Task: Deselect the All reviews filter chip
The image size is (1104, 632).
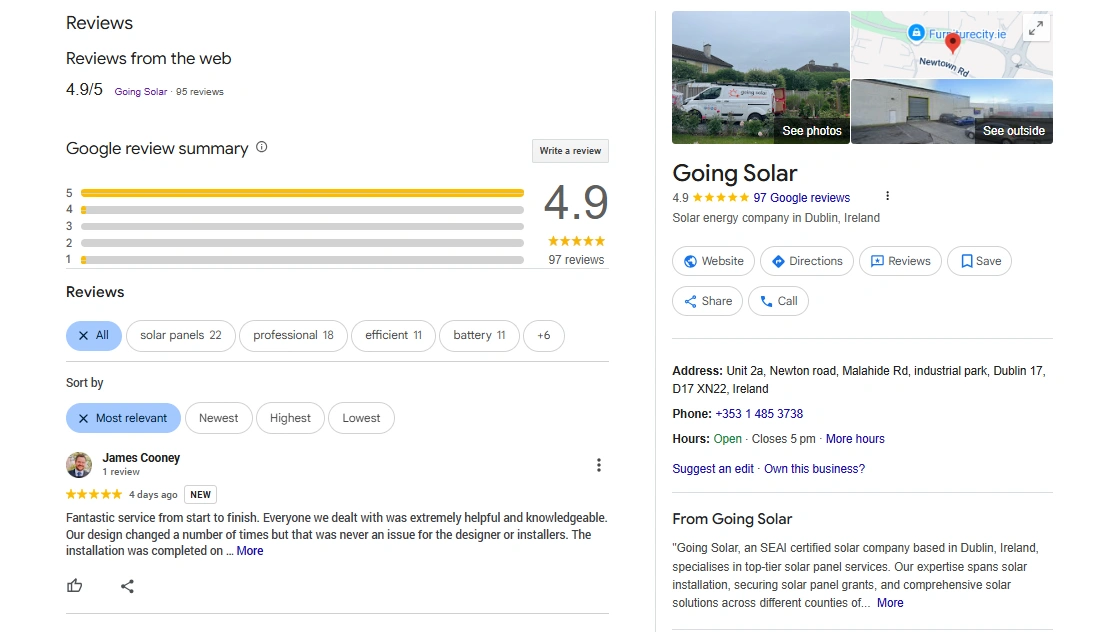Action: (x=94, y=336)
